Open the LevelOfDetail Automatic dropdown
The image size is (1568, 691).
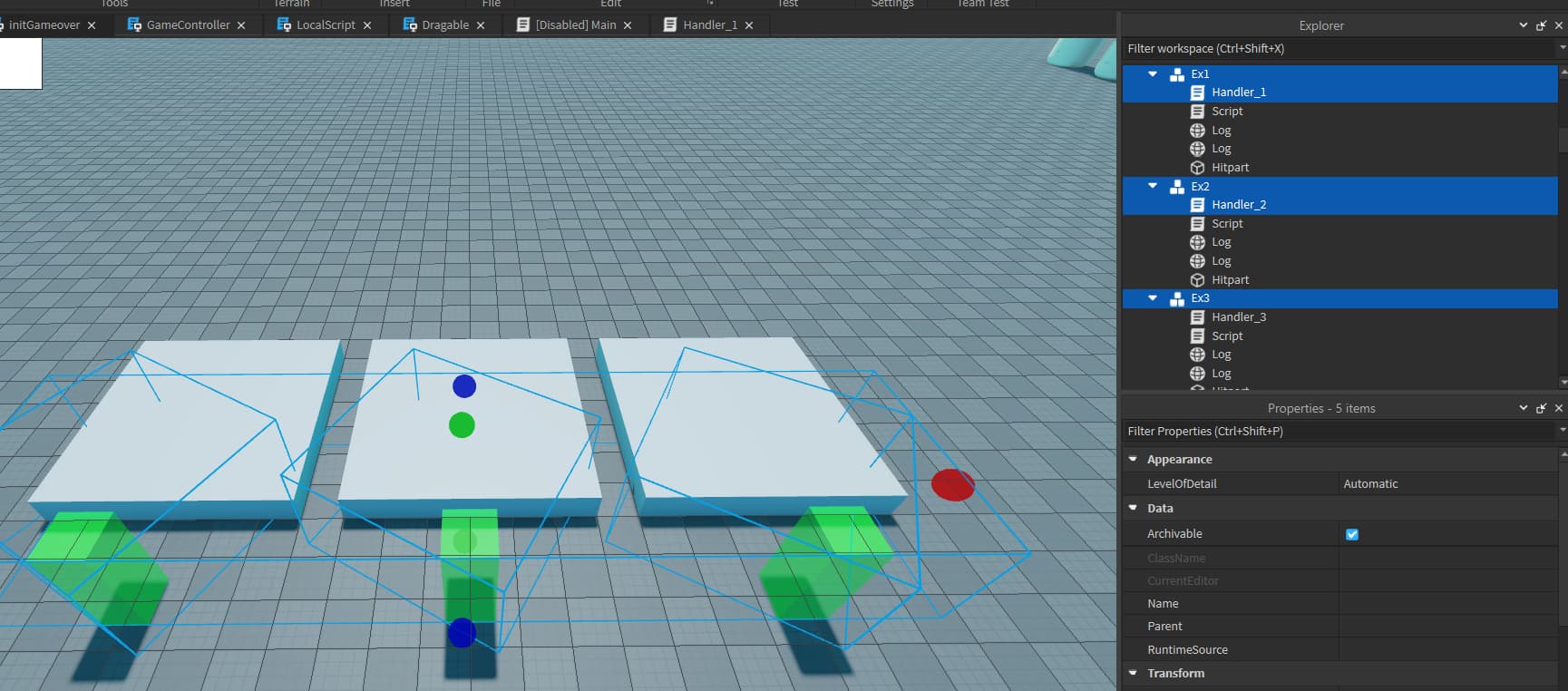[1448, 484]
